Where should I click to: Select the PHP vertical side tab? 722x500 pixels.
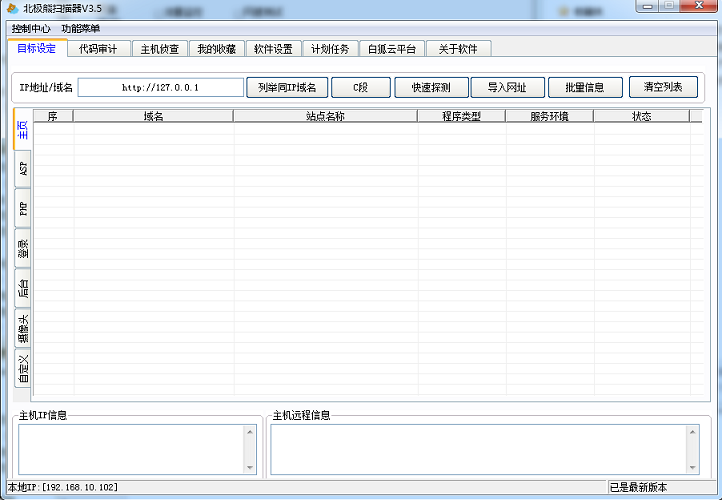tap(23, 208)
